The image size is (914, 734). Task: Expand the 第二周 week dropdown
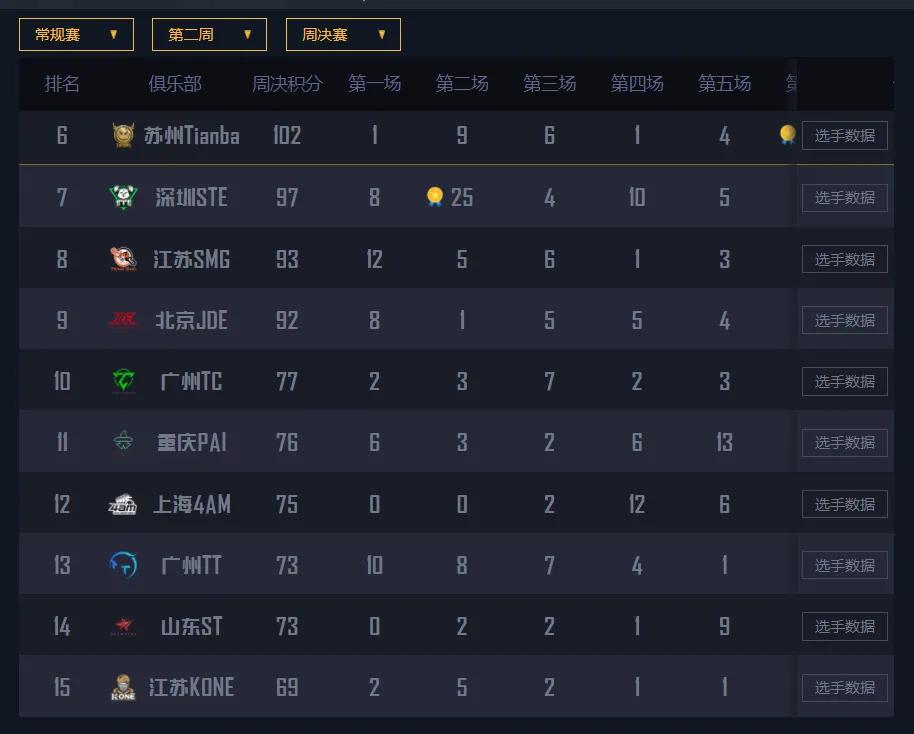click(x=209, y=34)
